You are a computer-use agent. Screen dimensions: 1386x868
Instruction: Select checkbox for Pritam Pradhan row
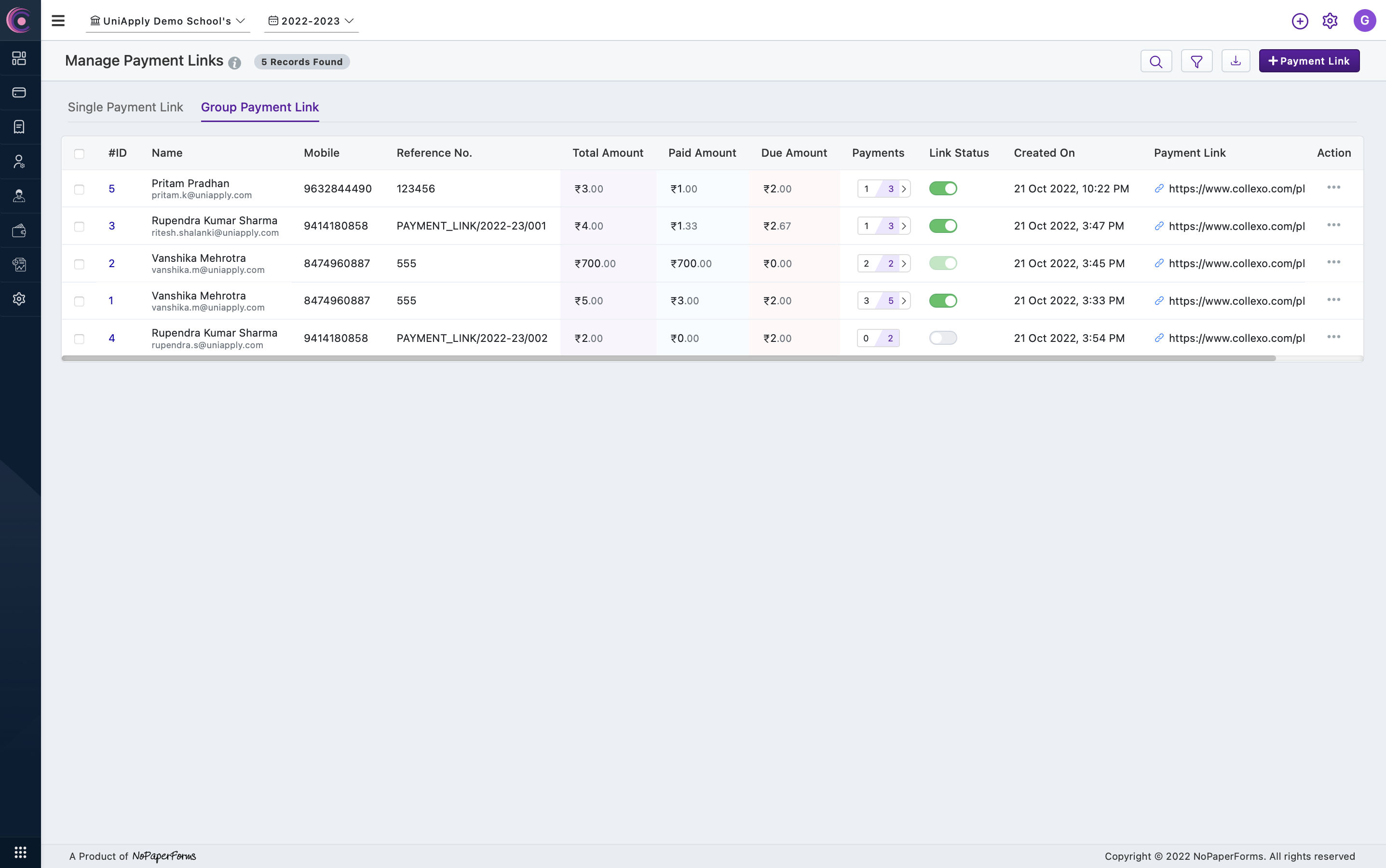(x=79, y=190)
